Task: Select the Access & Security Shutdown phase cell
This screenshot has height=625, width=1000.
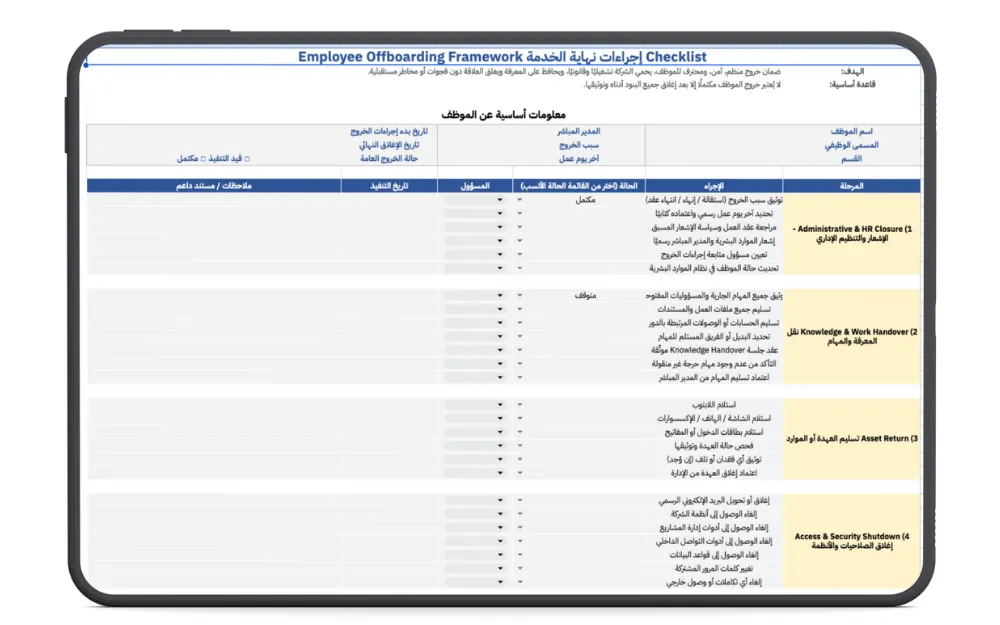Action: coord(852,541)
